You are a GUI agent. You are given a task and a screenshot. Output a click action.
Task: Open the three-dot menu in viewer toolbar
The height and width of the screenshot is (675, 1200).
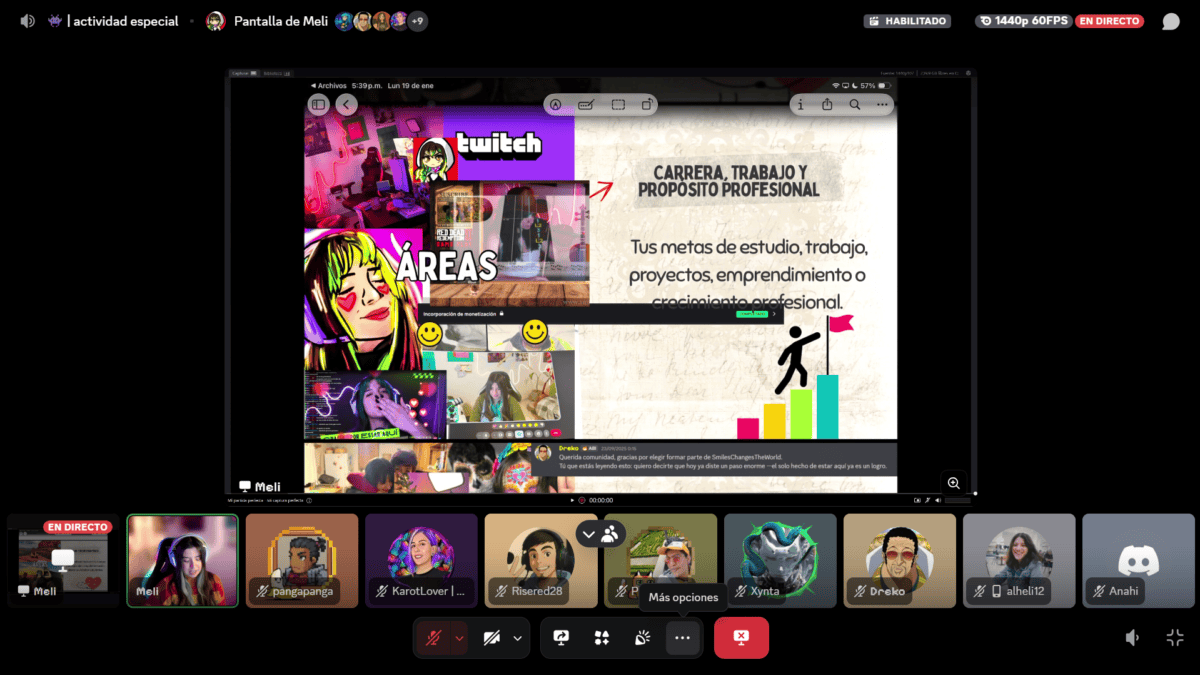point(882,104)
